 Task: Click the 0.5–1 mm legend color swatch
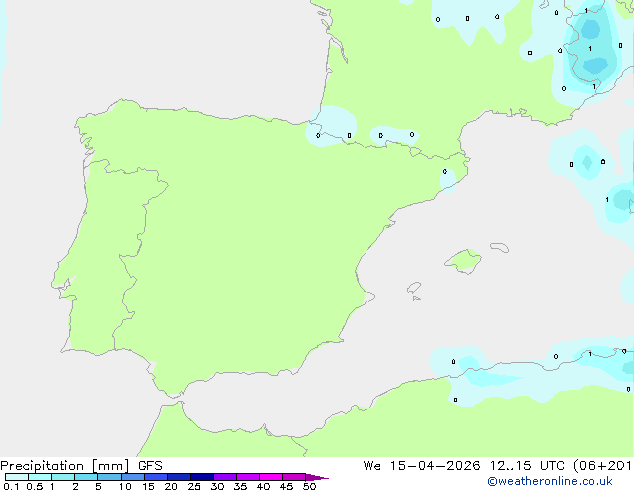40,477
